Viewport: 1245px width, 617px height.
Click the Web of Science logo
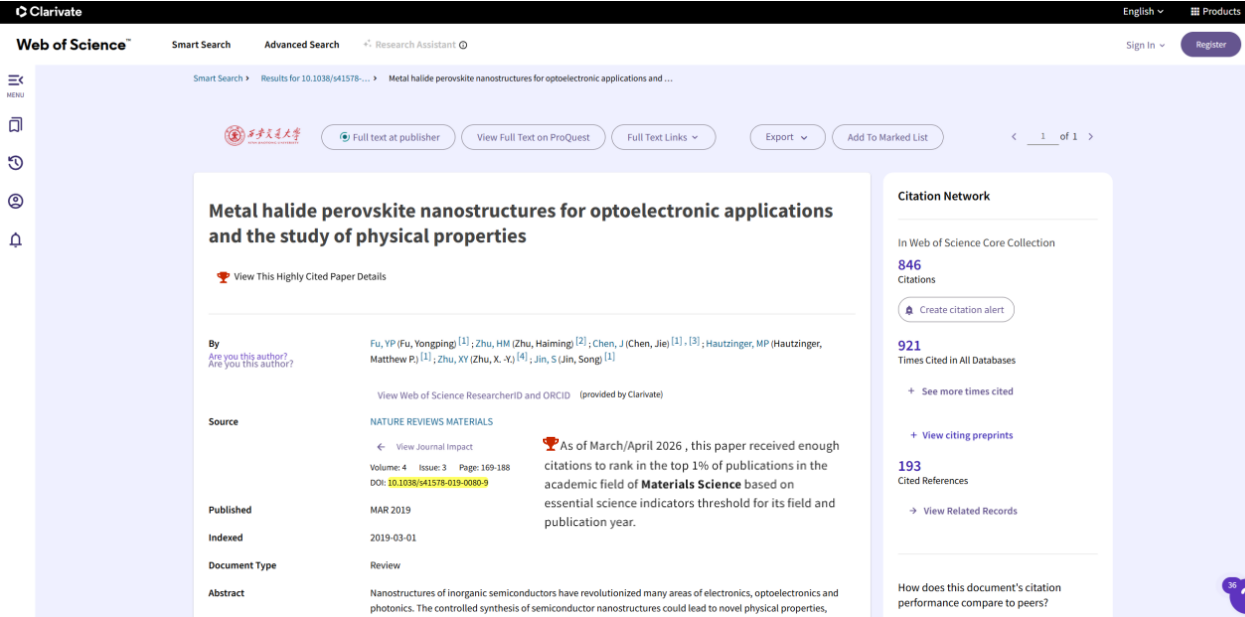73,45
